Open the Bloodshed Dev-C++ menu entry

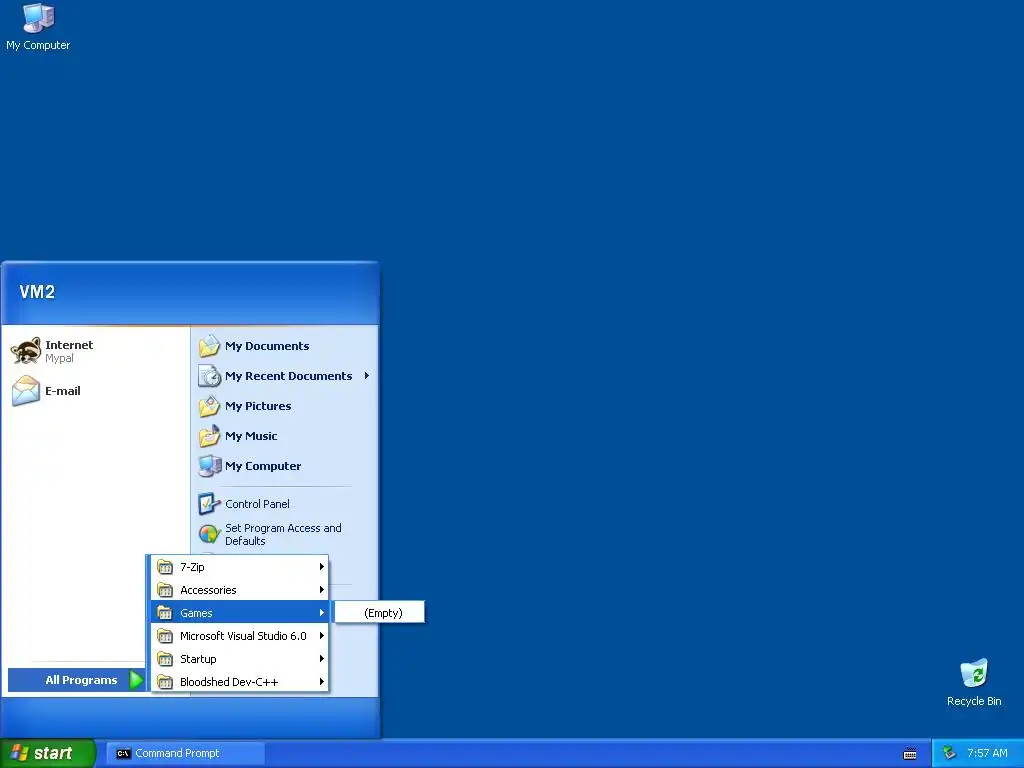239,682
